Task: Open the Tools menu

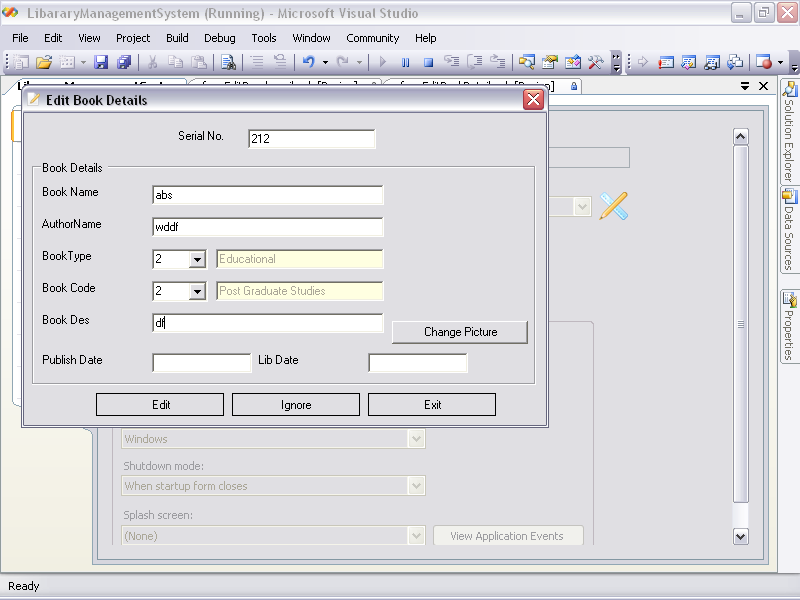Action: tap(264, 38)
